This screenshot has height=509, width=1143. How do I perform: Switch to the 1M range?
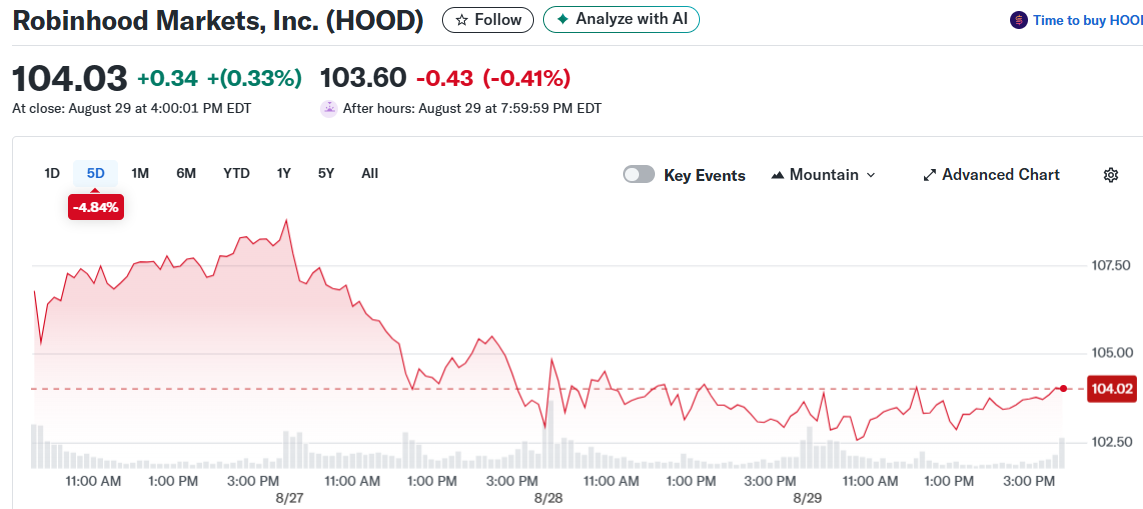pos(140,174)
